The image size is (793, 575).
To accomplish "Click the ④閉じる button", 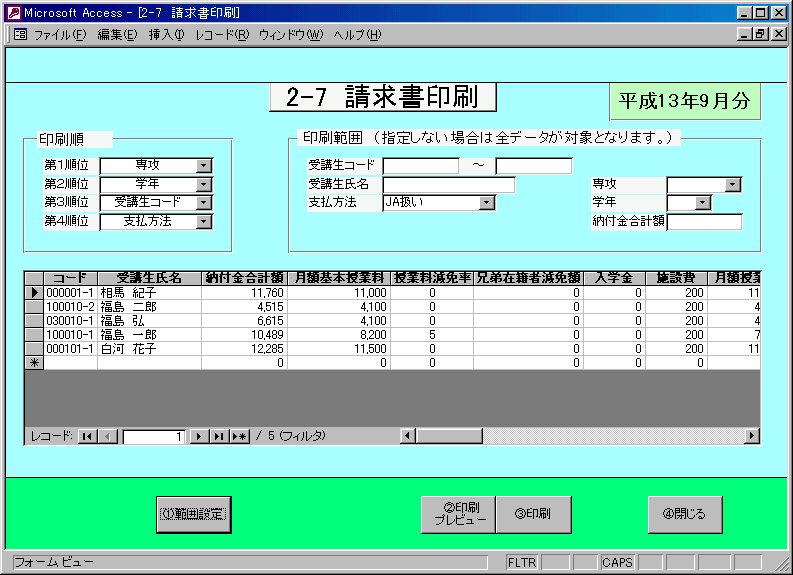I will pyautogui.click(x=685, y=514).
